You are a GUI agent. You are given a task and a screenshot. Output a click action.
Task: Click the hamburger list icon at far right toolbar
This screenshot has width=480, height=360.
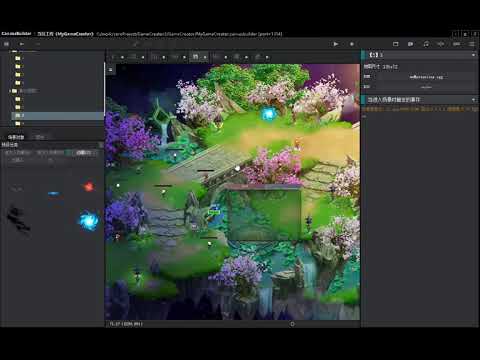coord(472,44)
